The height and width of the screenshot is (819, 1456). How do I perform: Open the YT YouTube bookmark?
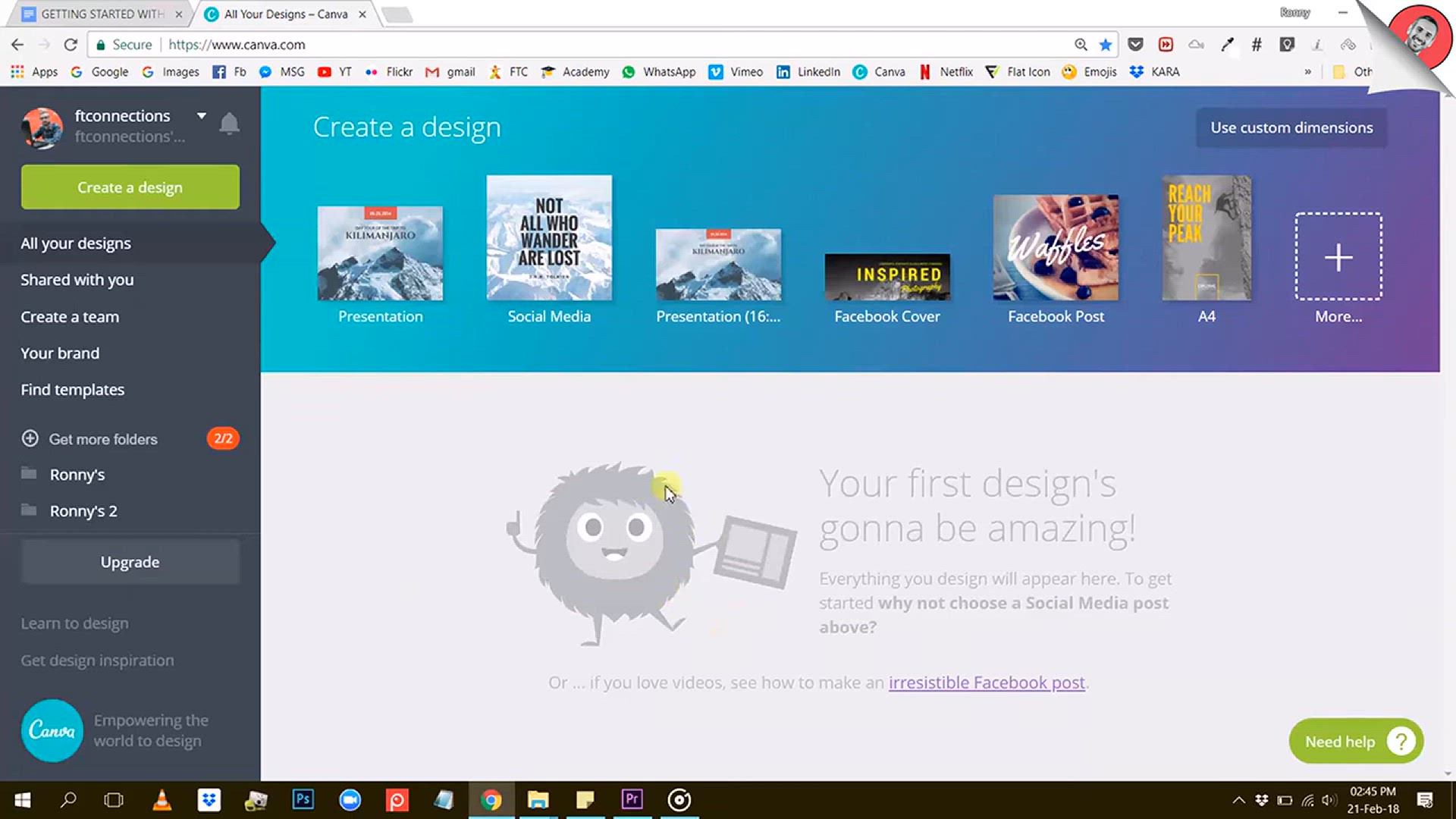pyautogui.click(x=334, y=72)
